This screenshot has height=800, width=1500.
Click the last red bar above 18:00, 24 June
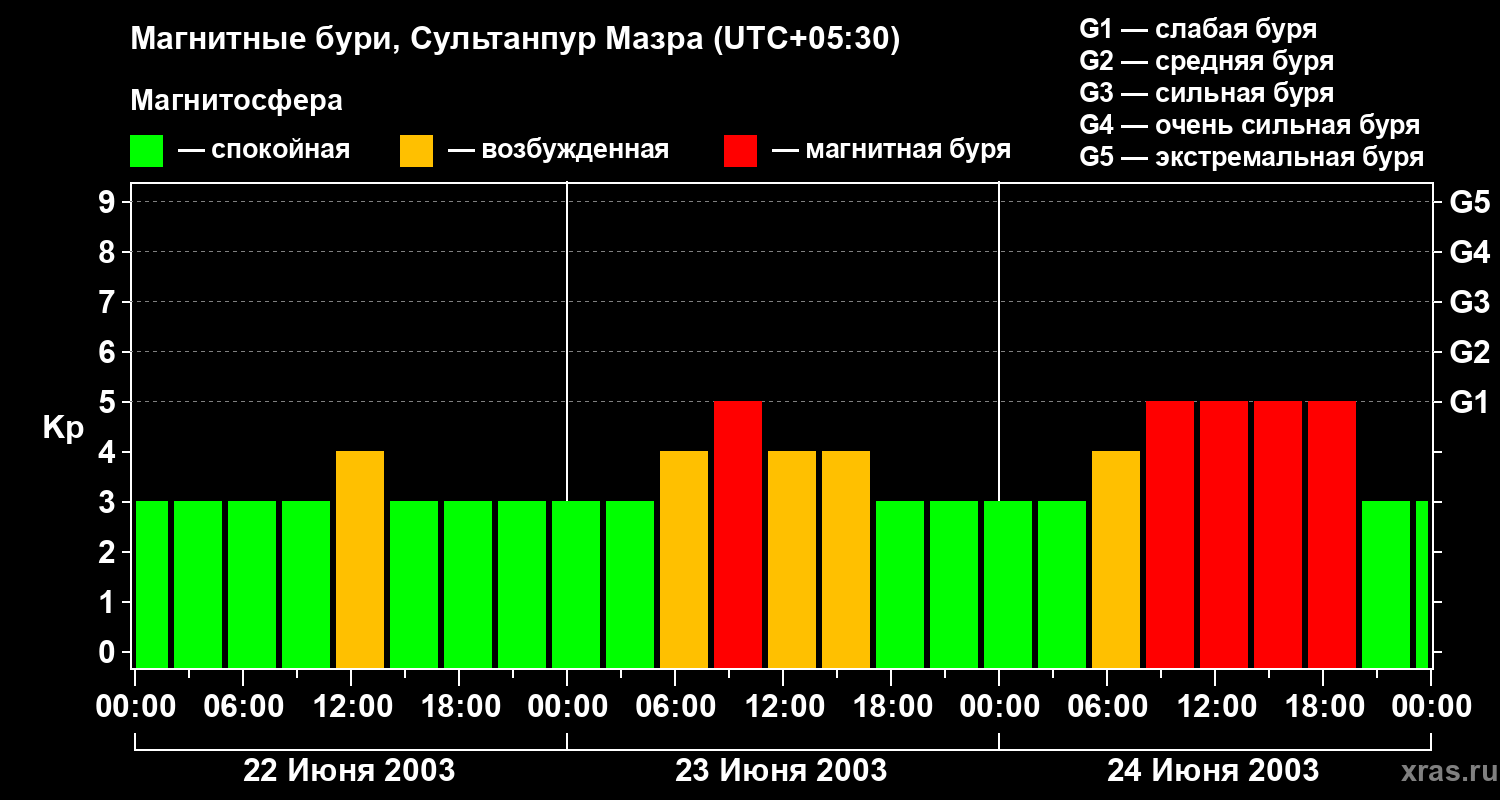point(1332,535)
